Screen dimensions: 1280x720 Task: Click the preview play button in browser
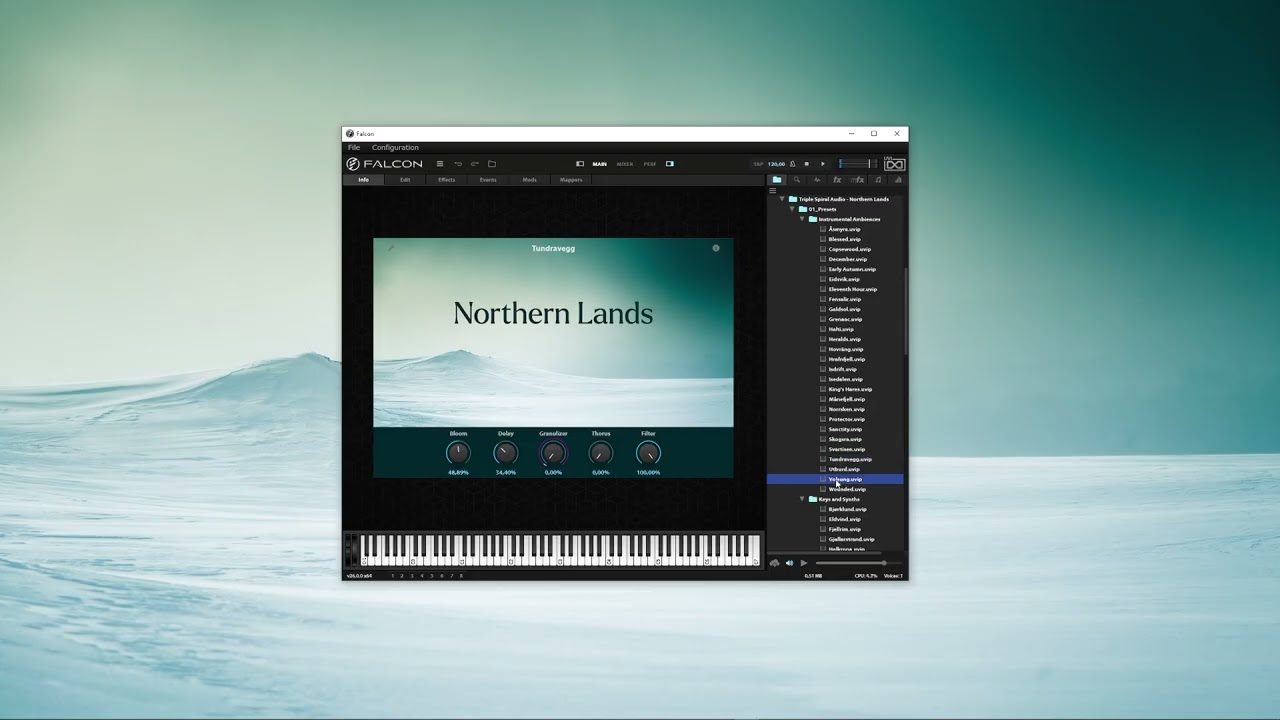804,563
